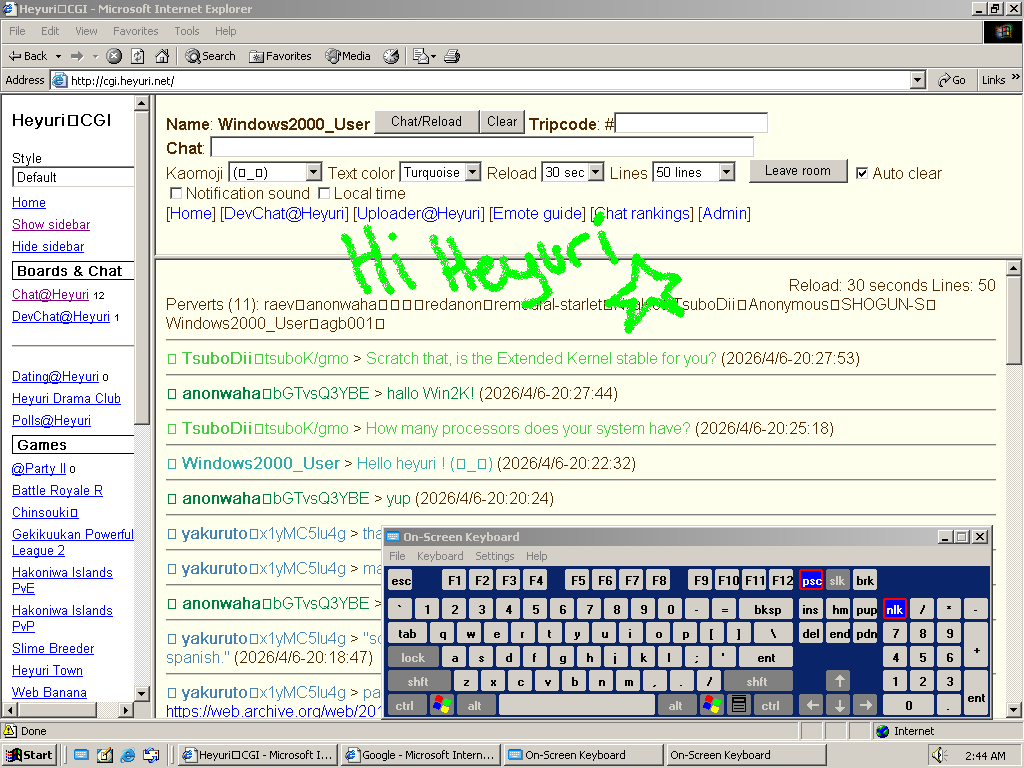Click the Stop button in the IE toolbar
Viewport: 1024px width, 768px height.
115,56
